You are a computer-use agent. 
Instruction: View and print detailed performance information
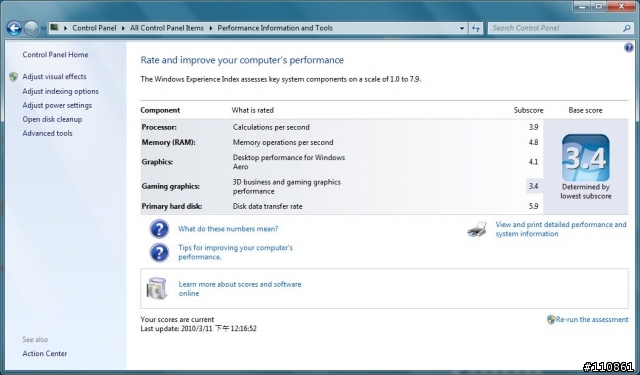coord(561,229)
